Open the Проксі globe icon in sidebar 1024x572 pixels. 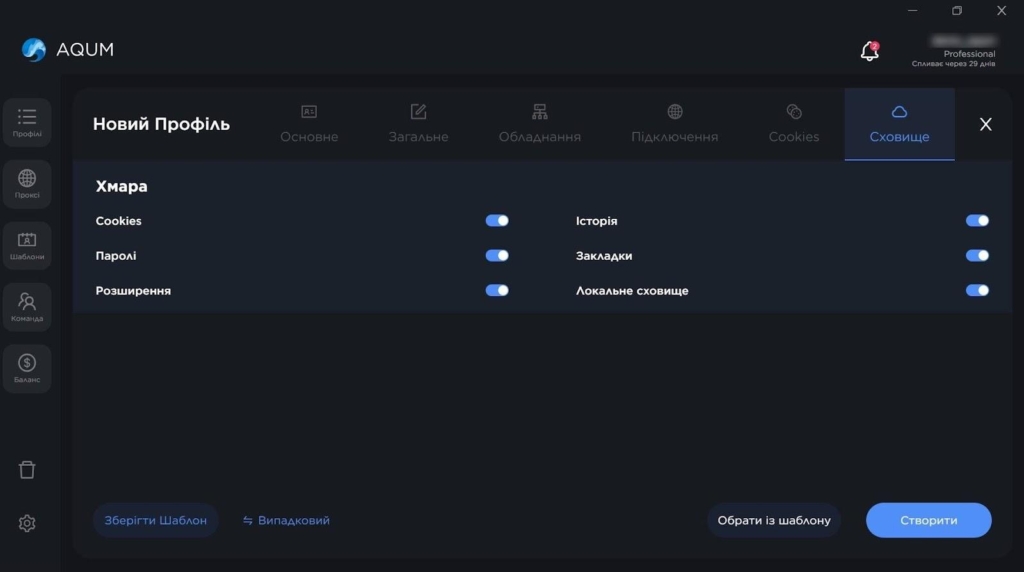[27, 184]
